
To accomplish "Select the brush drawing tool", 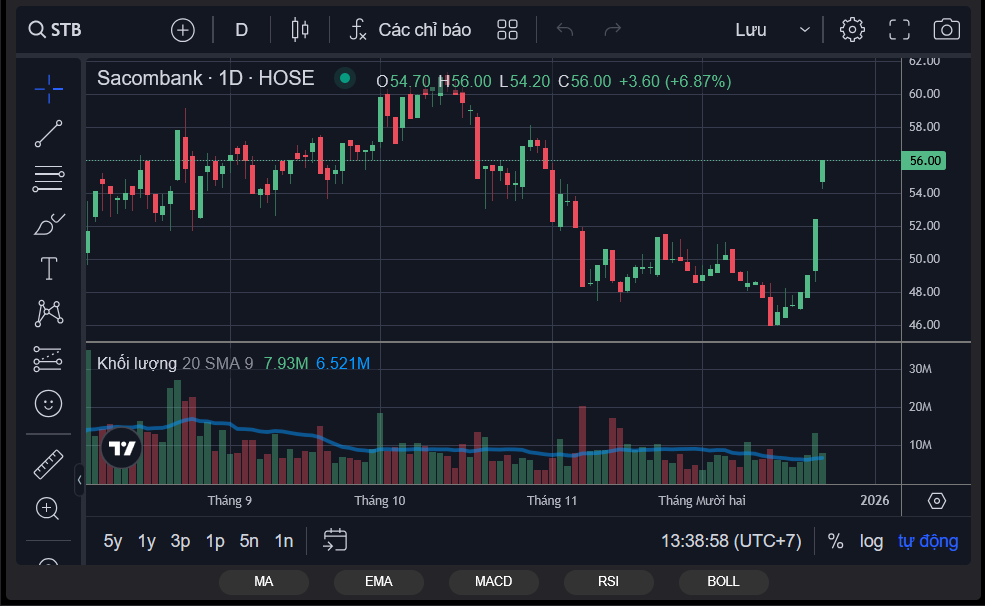I will click(48, 224).
